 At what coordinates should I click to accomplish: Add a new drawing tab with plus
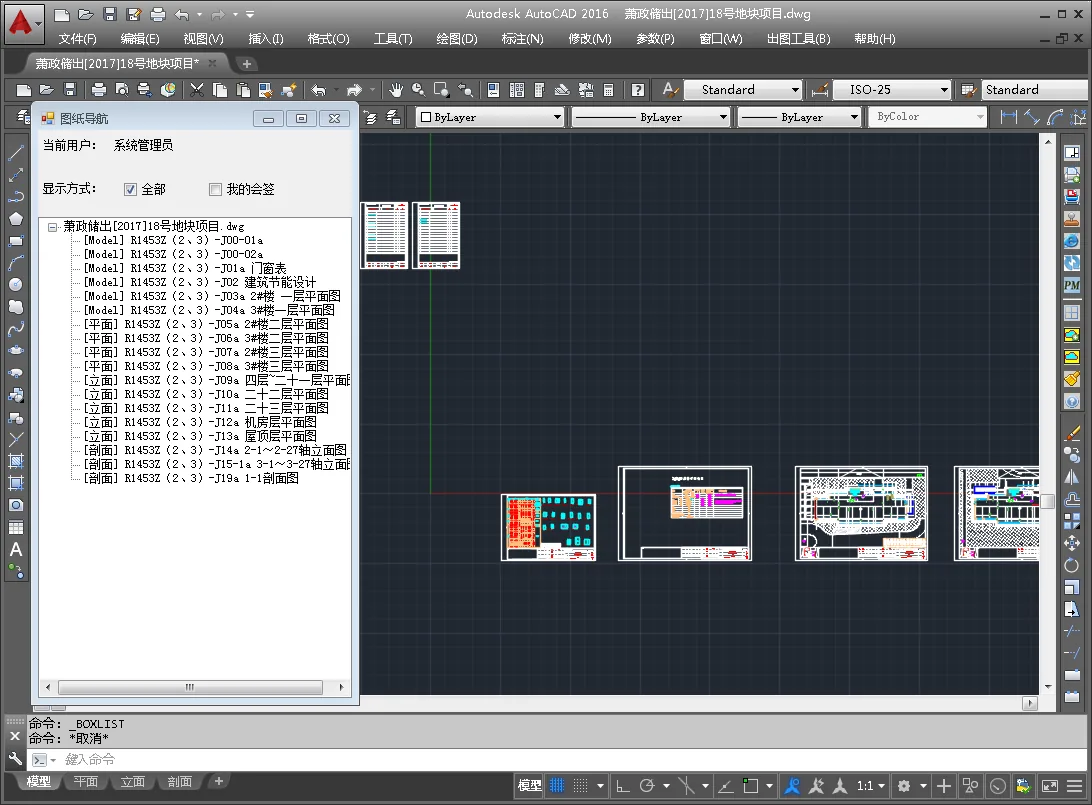click(246, 64)
